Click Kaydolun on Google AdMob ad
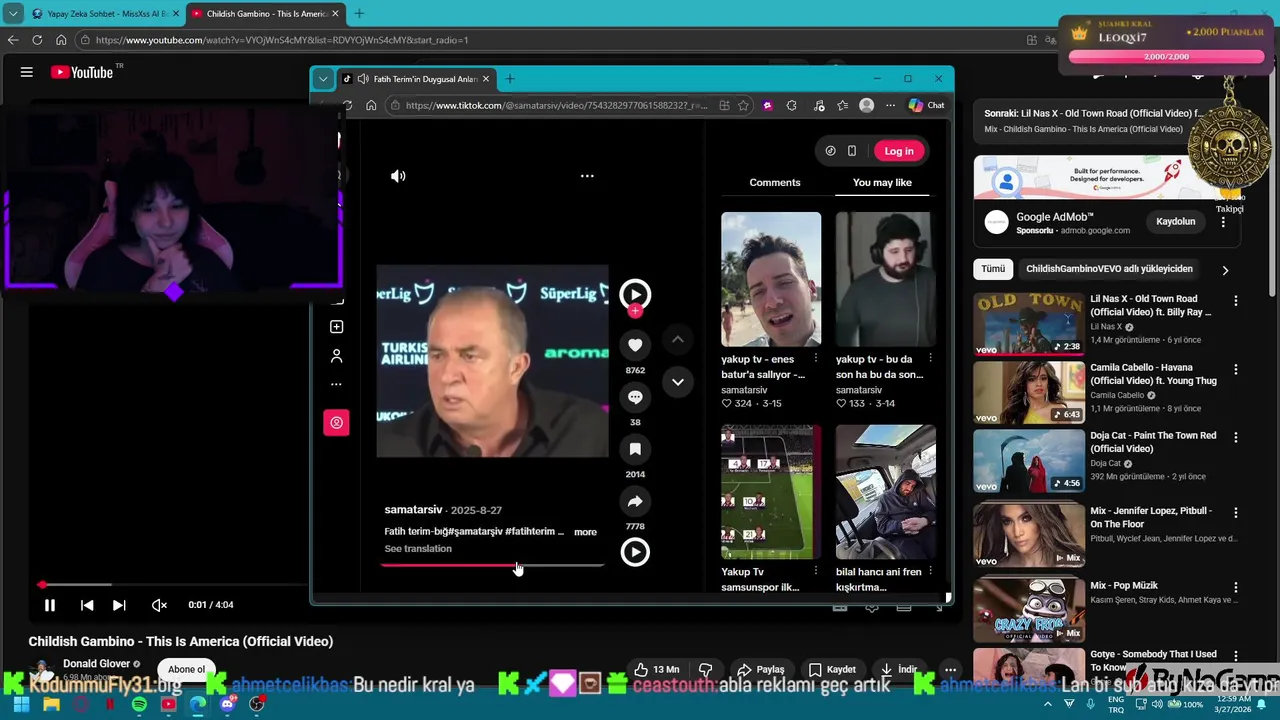This screenshot has height=720, width=1280. 1176,221
